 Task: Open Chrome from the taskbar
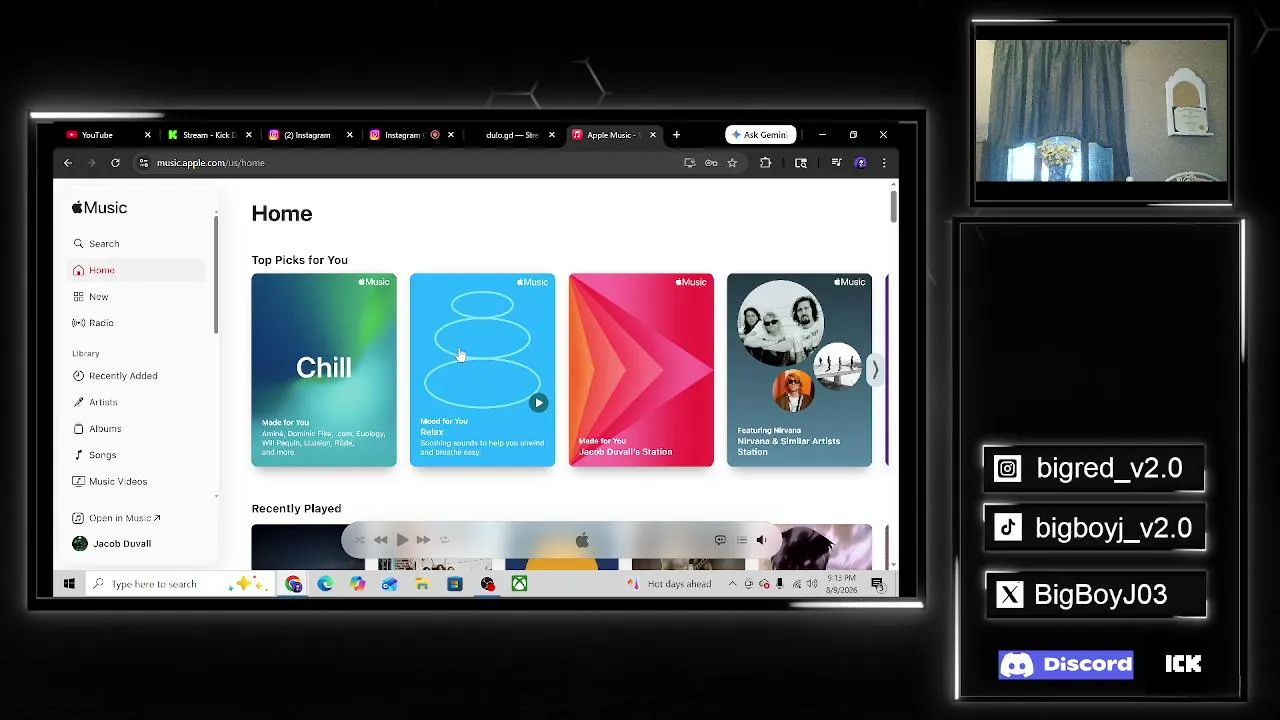pyautogui.click(x=293, y=584)
